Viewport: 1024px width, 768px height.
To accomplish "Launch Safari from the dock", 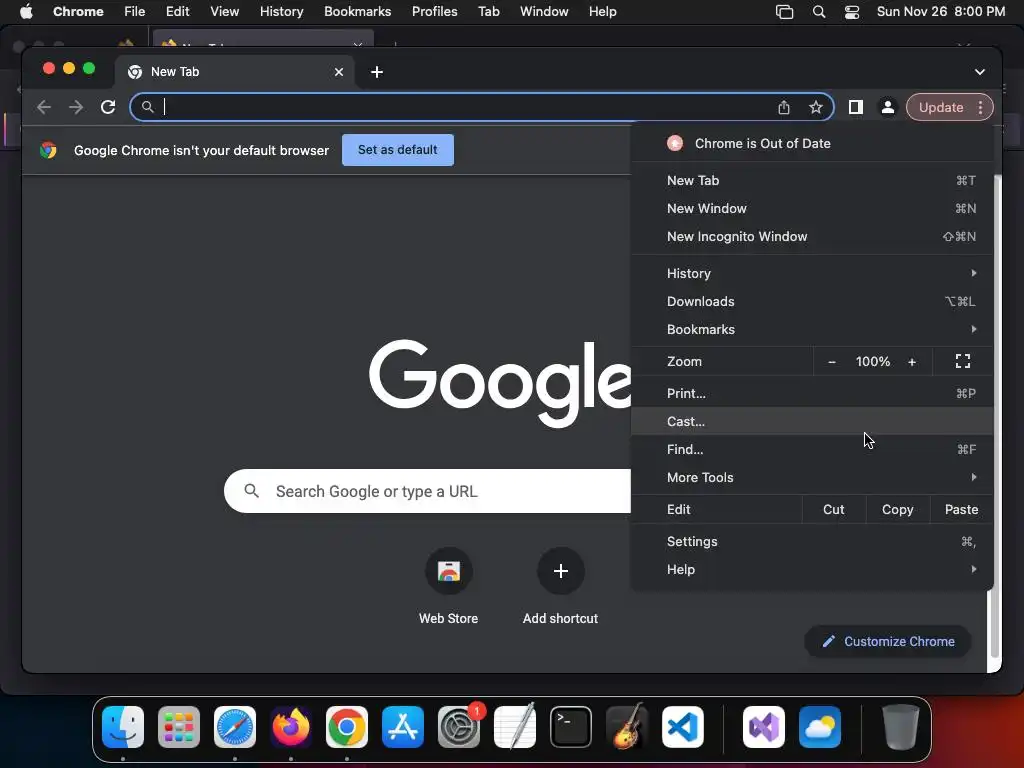I will [x=235, y=727].
